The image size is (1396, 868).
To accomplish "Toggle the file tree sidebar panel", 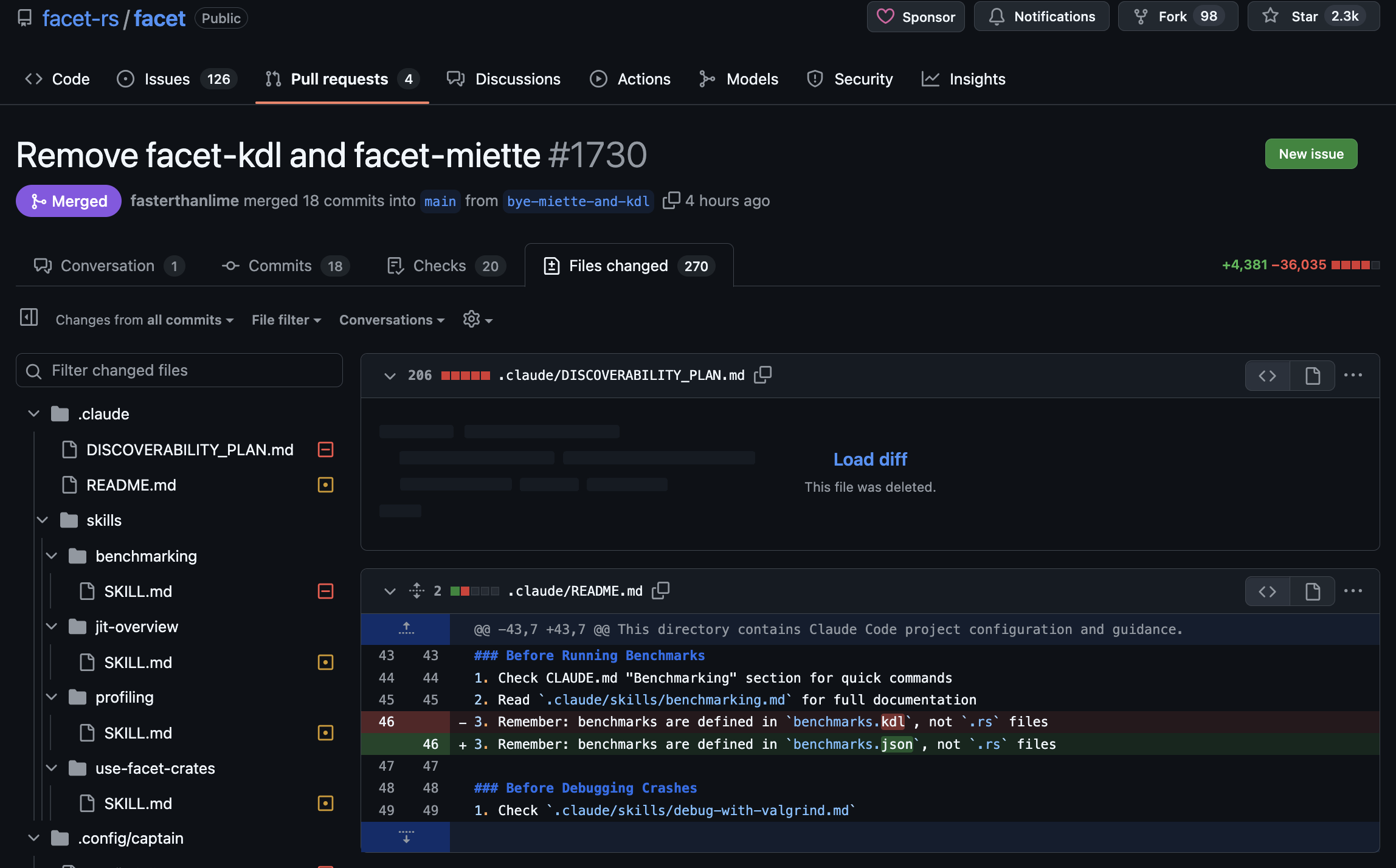I will pyautogui.click(x=29, y=317).
